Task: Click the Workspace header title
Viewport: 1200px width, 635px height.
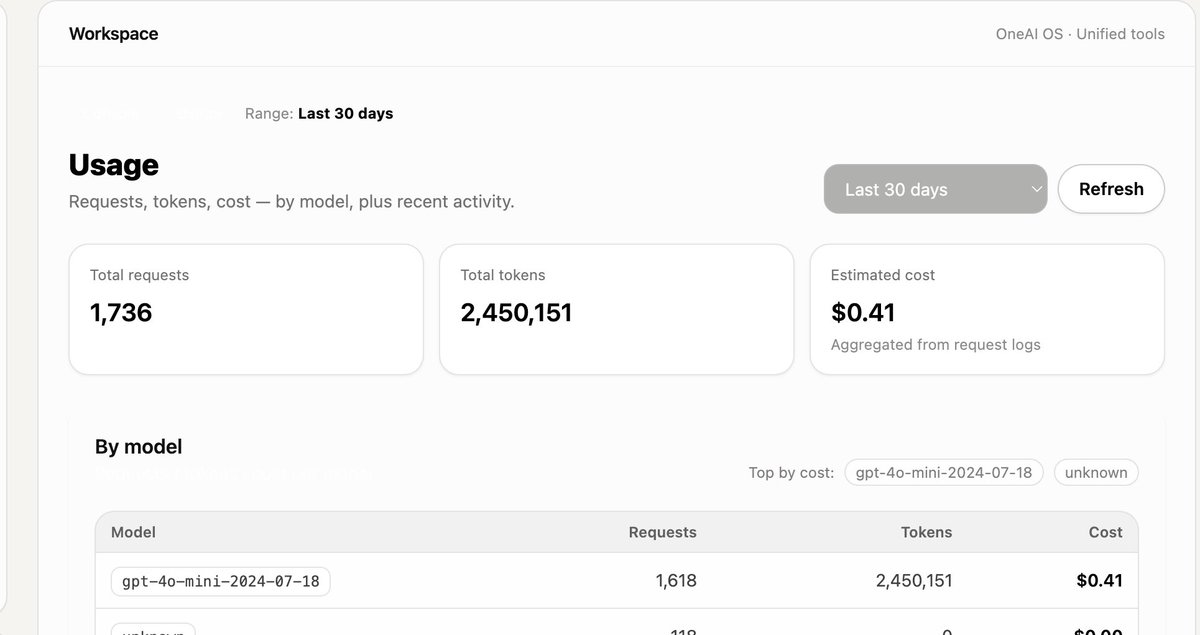Action: tap(113, 34)
